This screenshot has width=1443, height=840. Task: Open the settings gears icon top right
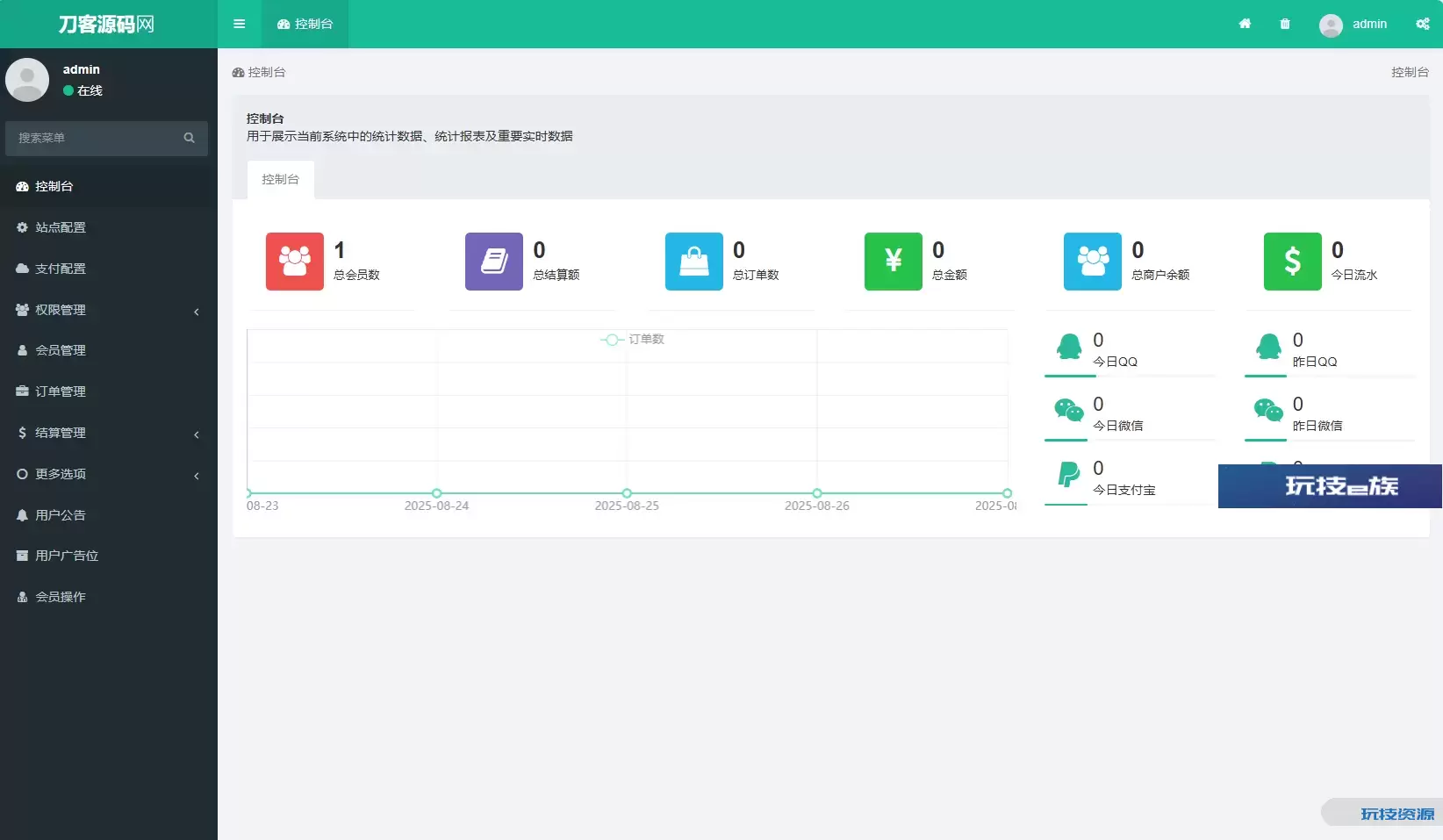click(x=1422, y=24)
